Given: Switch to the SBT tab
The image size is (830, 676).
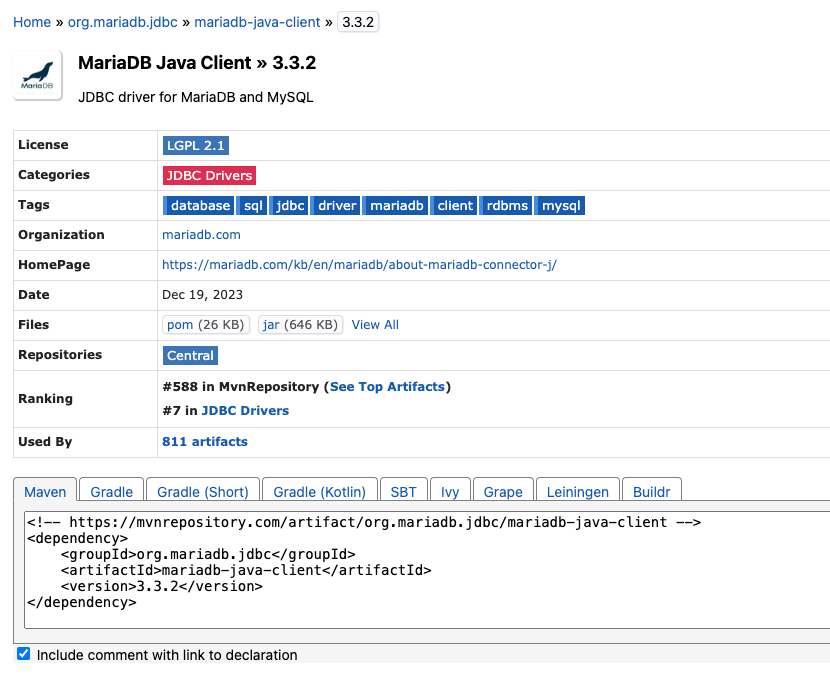Looking at the screenshot, I should [x=403, y=492].
